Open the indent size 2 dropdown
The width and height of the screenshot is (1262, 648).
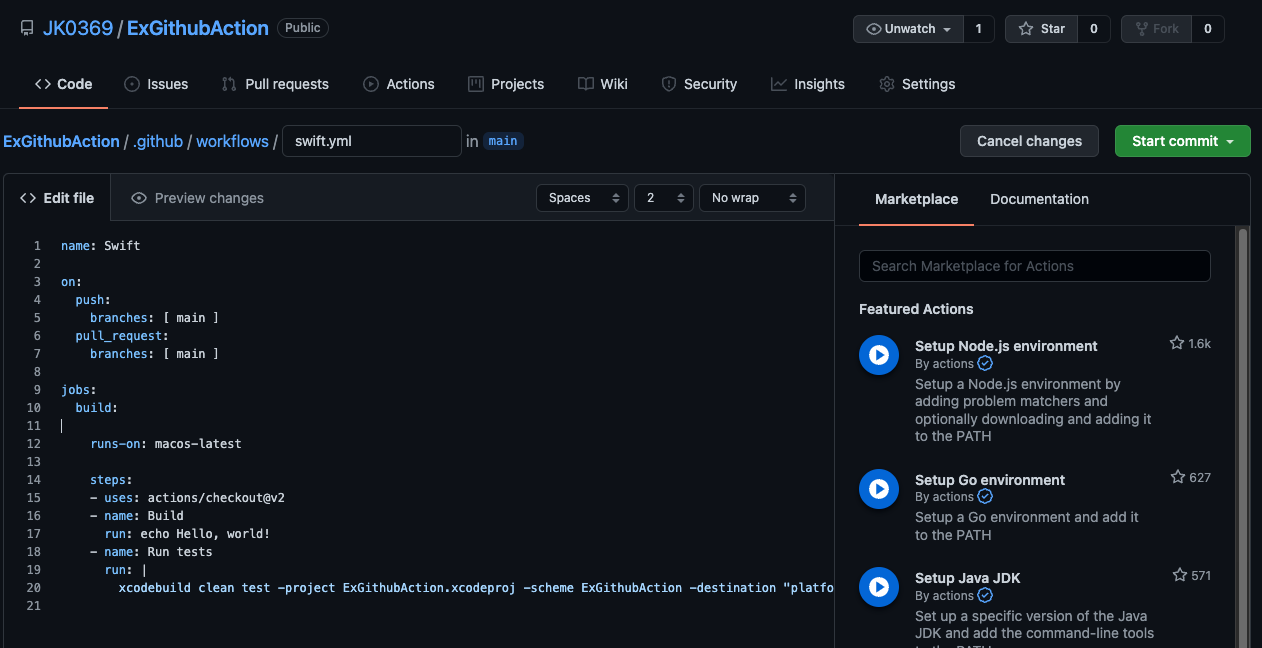point(664,198)
